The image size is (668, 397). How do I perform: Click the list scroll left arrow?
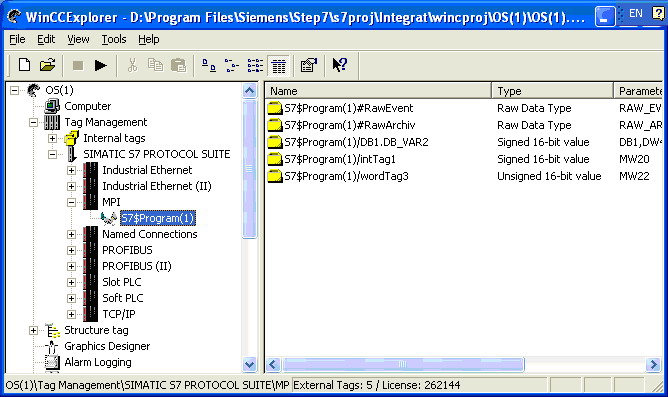[273, 365]
